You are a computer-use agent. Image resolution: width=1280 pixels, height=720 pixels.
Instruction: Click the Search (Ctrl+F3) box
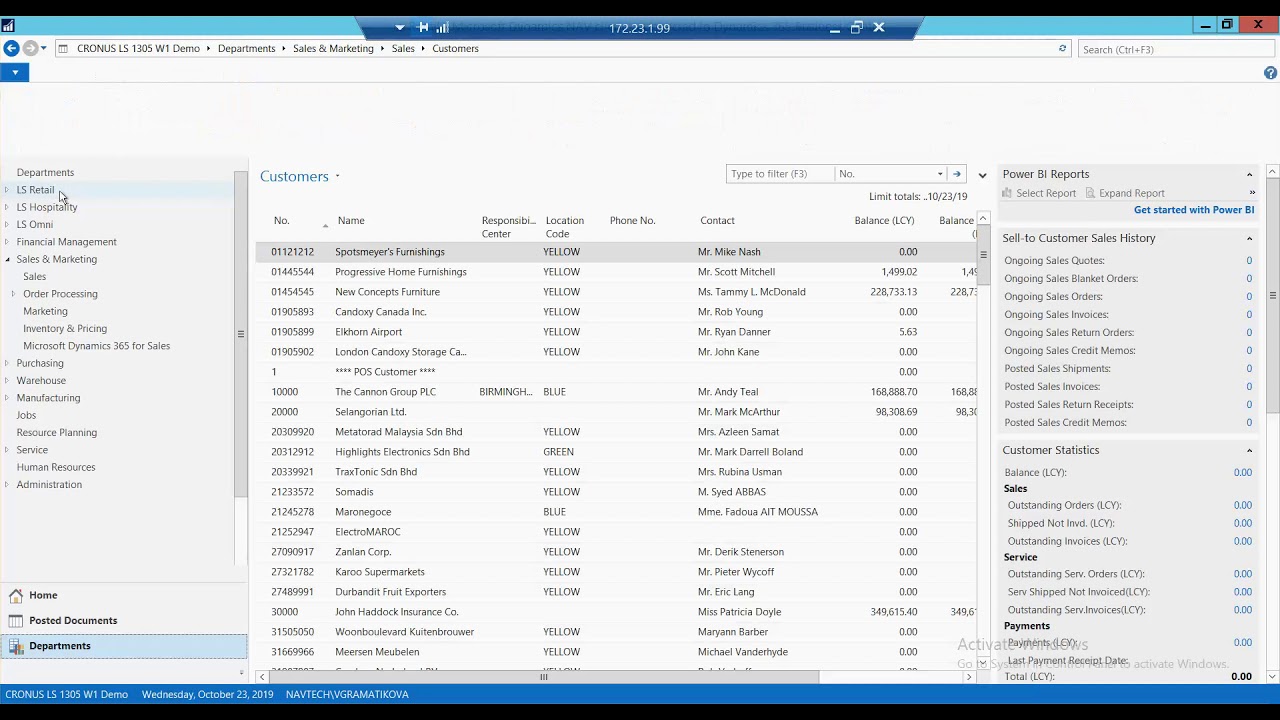tap(1175, 49)
